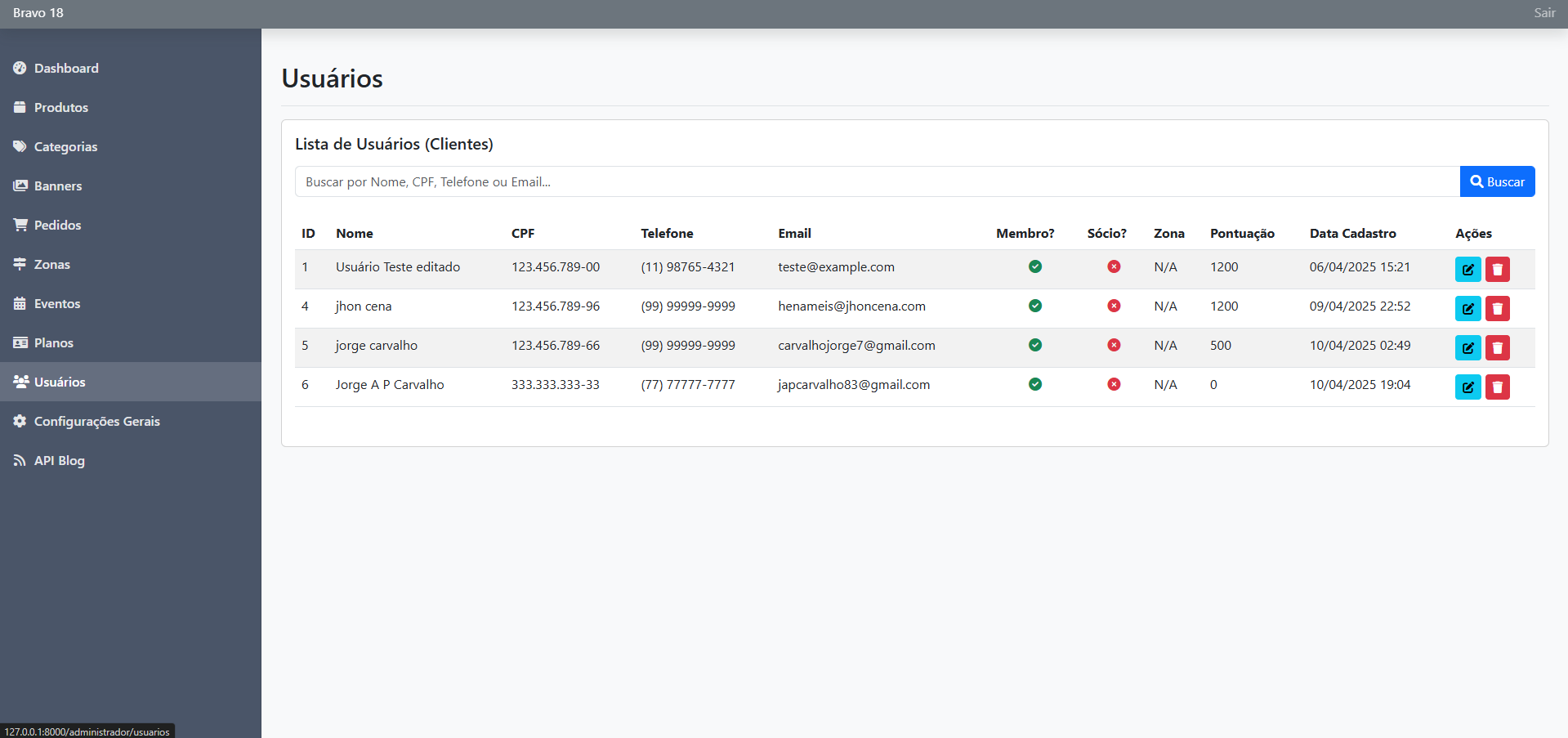Navigate to Banners section
This screenshot has width=1568, height=738.
coord(131,186)
